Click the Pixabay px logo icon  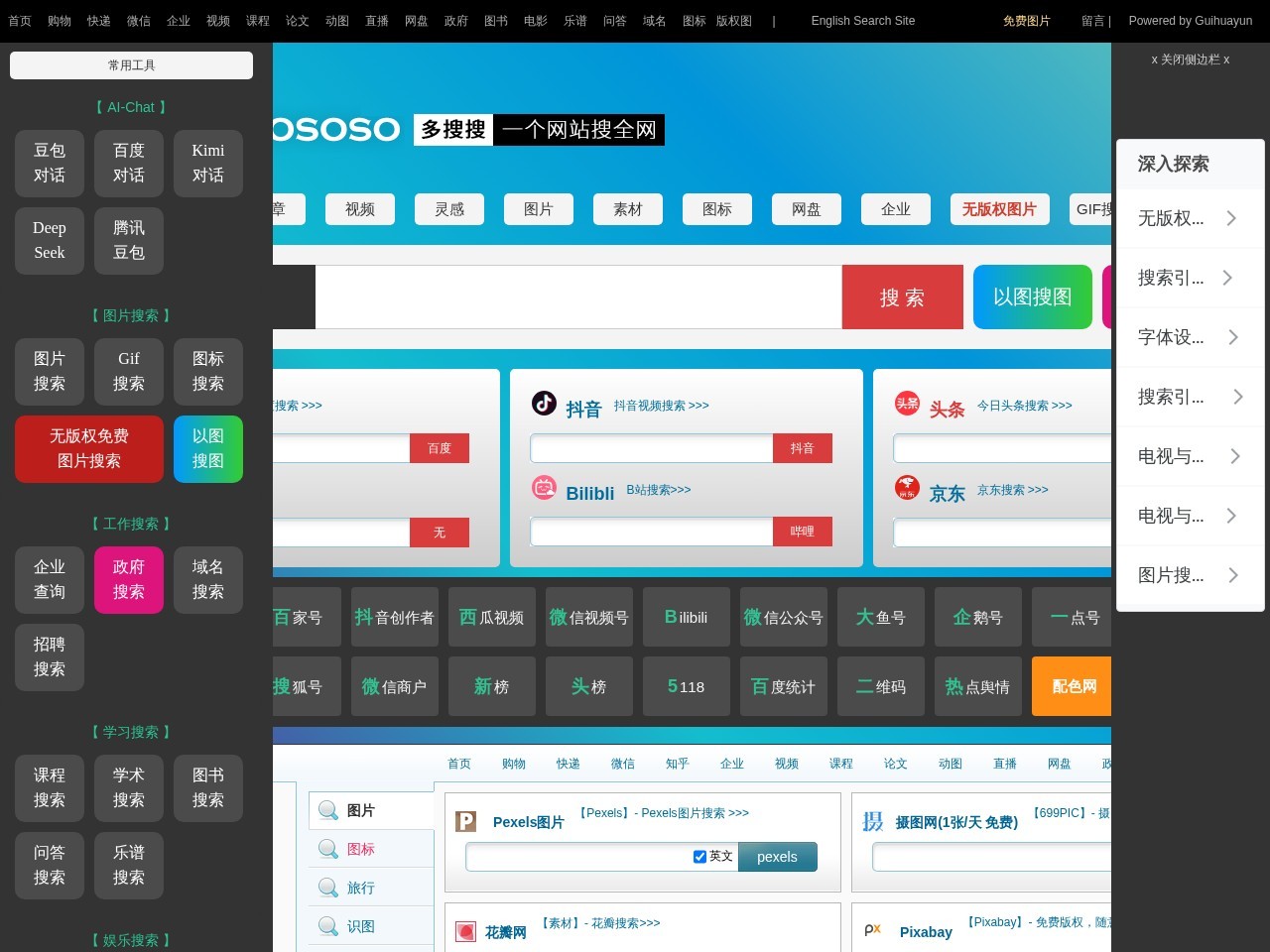873,930
